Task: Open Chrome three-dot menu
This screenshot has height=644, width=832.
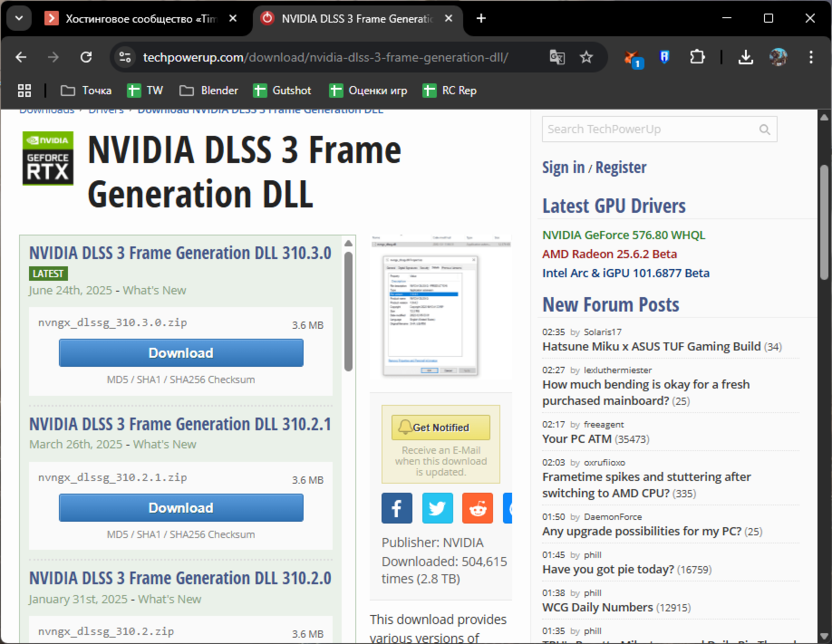Action: (x=811, y=57)
